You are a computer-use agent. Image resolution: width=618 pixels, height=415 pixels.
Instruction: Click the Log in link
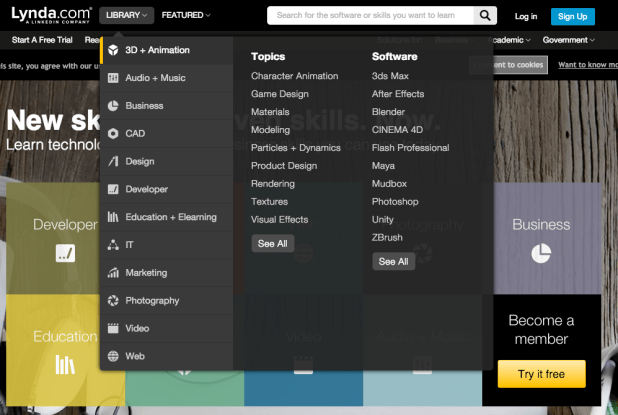[x=526, y=17]
